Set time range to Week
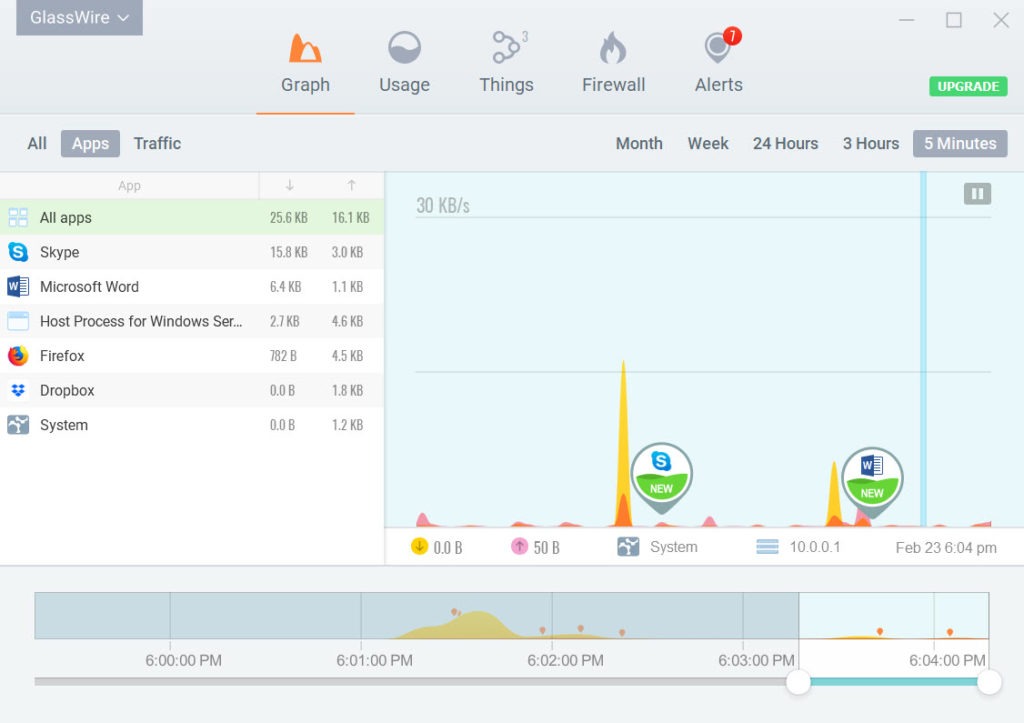This screenshot has width=1024, height=723. [x=708, y=144]
